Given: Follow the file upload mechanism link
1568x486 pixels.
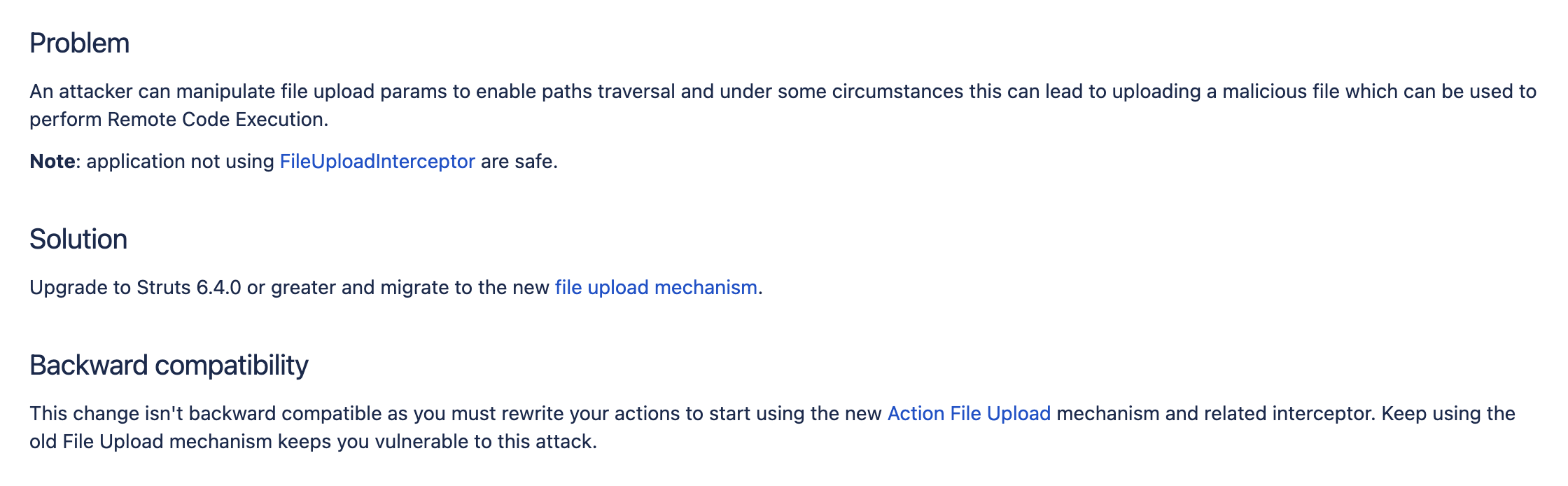Looking at the screenshot, I should [656, 288].
